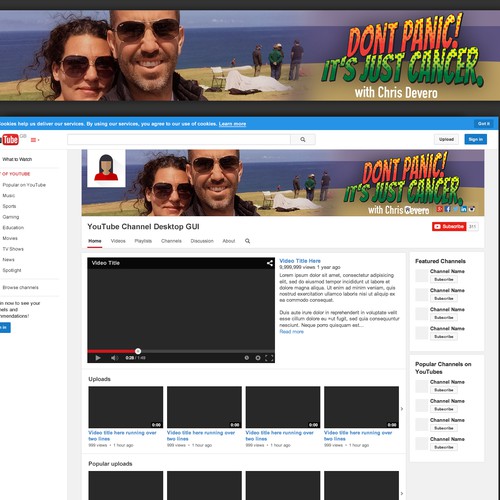Click the Upload button
500x500 pixels.
[x=446, y=139]
